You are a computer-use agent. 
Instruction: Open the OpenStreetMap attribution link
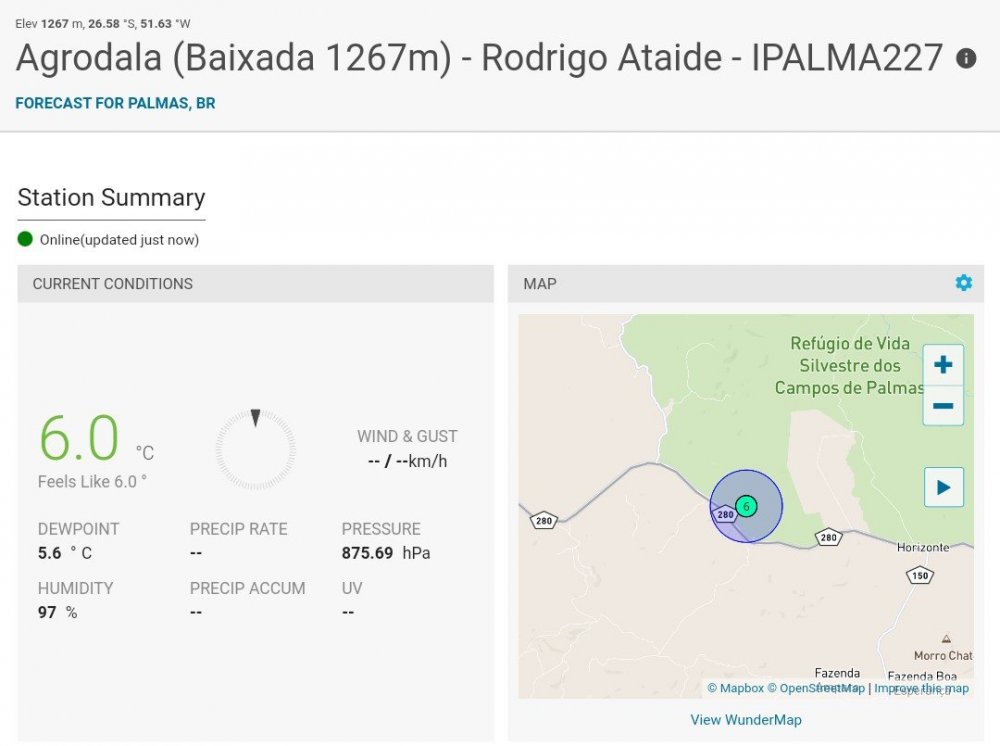click(816, 688)
